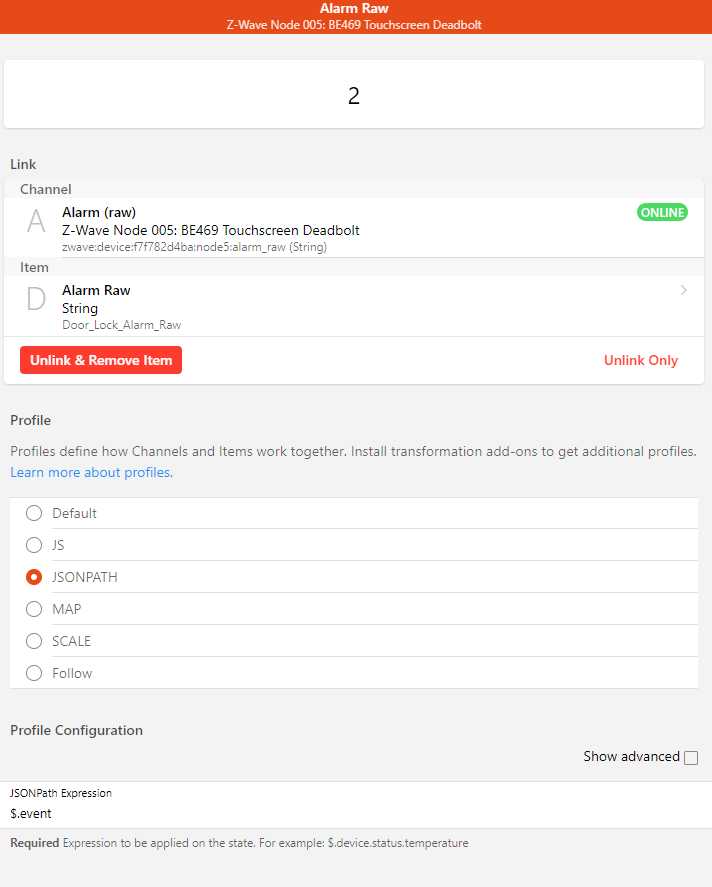Enable the Show advanced checkbox

click(x=691, y=758)
